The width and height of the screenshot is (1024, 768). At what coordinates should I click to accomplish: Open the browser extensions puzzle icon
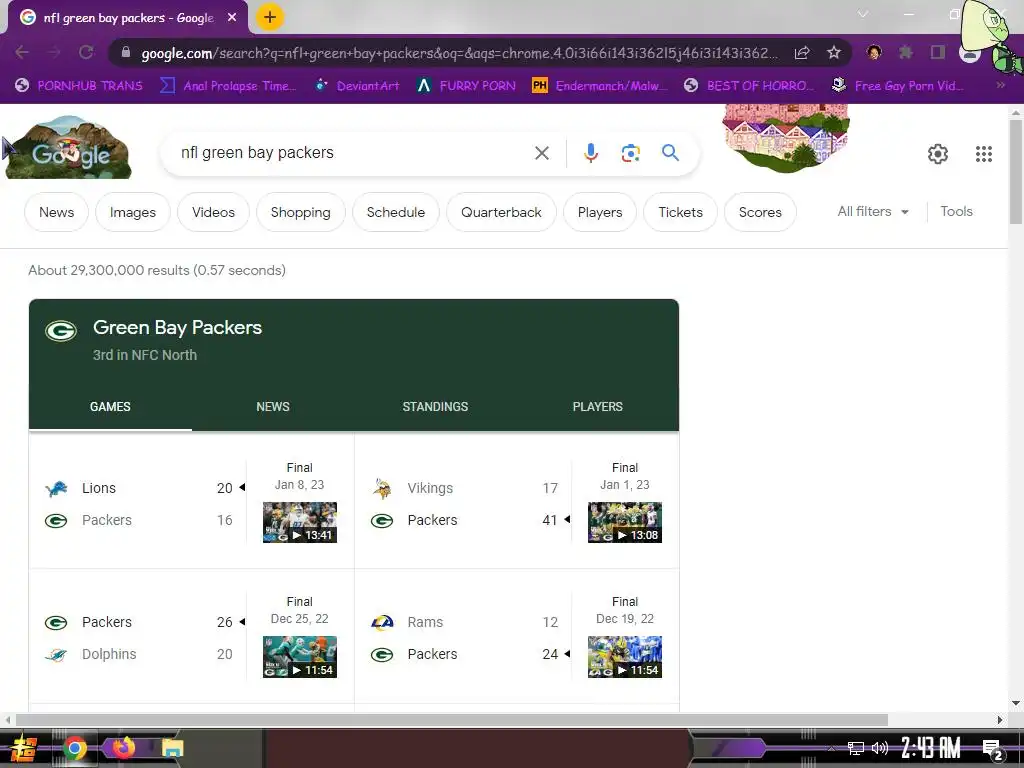[906, 52]
